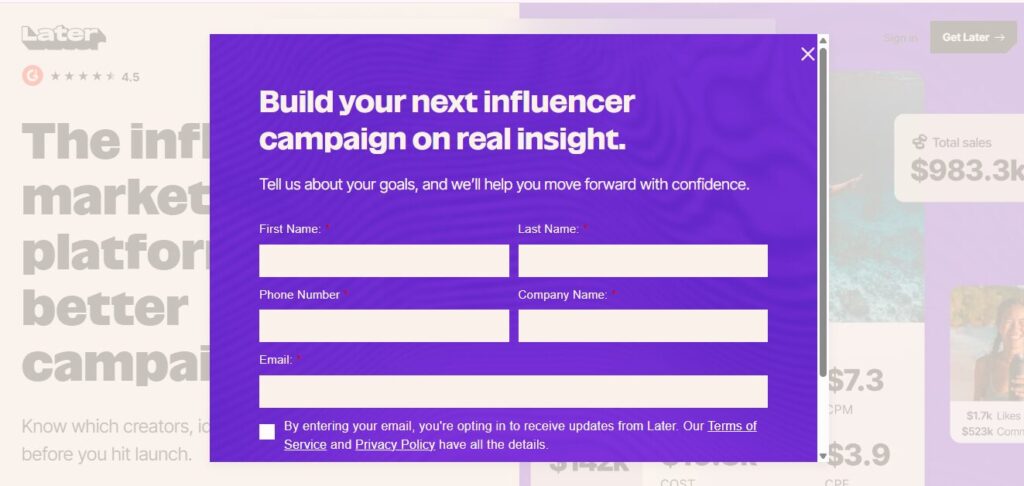Click the popup scrollbar up arrow
Viewport: 1024px width, 486px height.
pos(823,41)
